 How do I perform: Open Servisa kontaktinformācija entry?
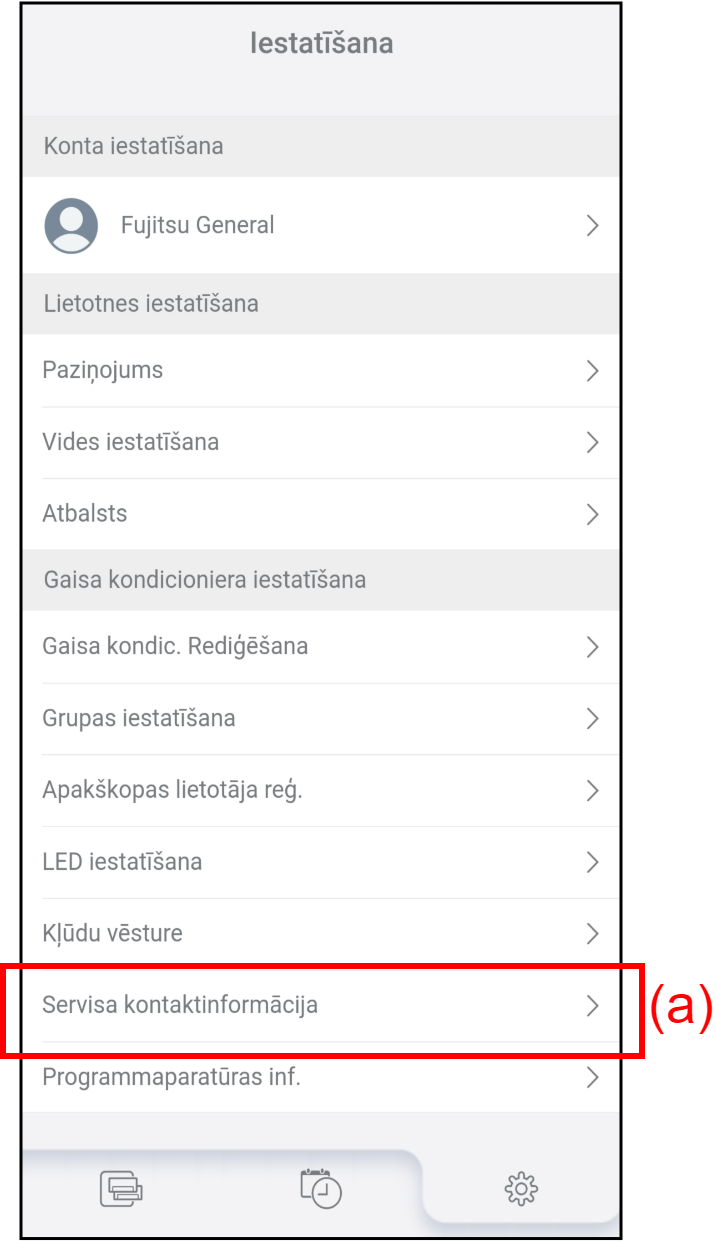321,1006
